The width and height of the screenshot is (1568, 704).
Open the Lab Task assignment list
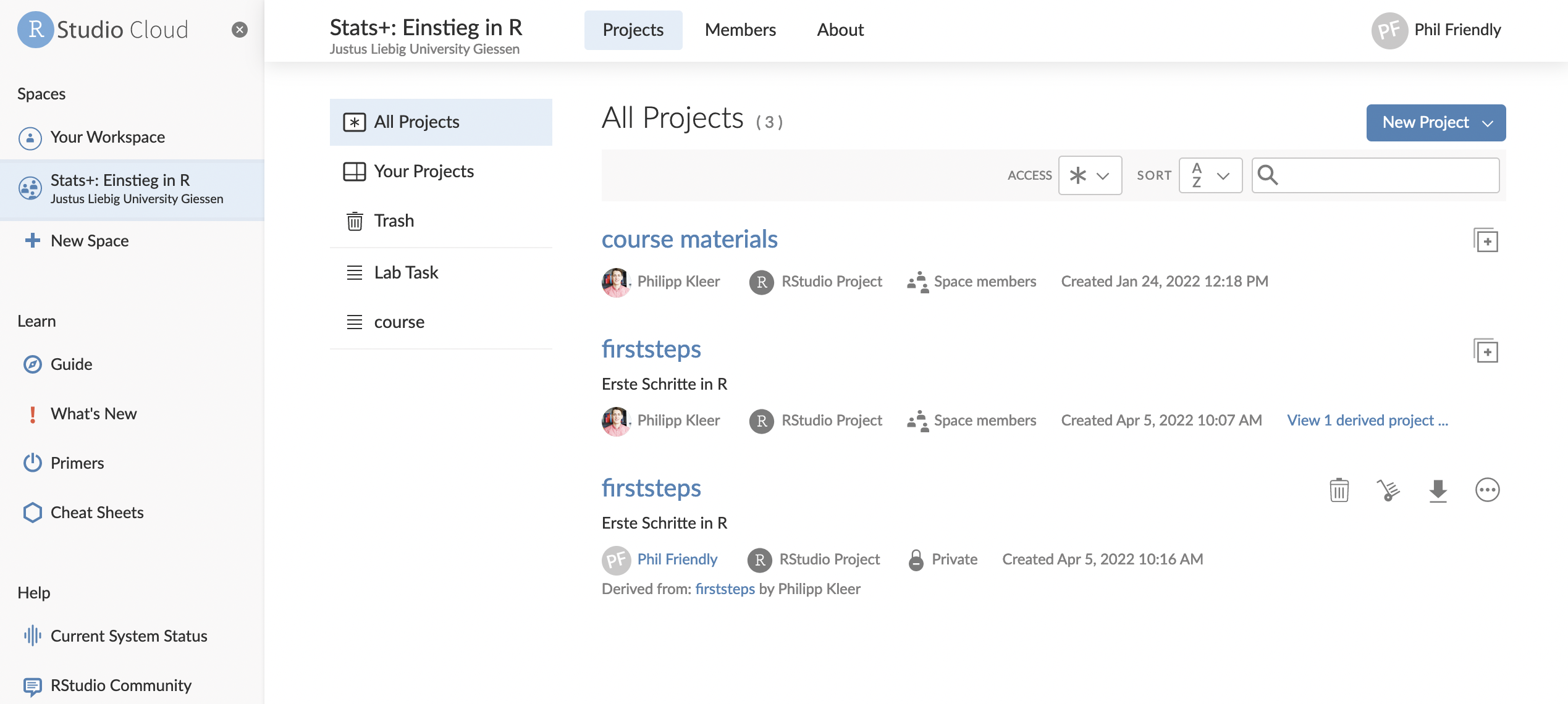pos(441,272)
